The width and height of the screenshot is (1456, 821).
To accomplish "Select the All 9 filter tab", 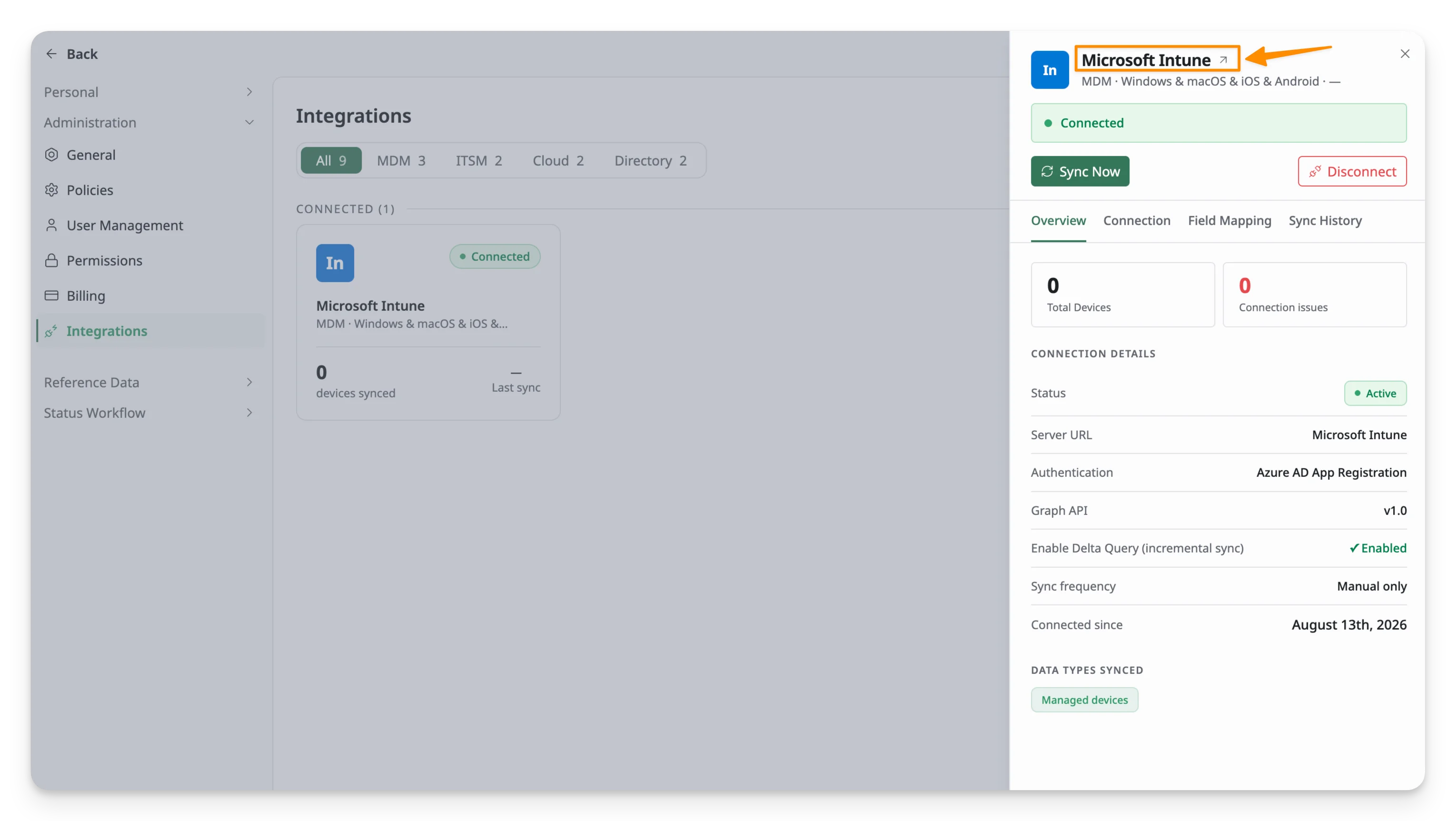I will click(331, 160).
